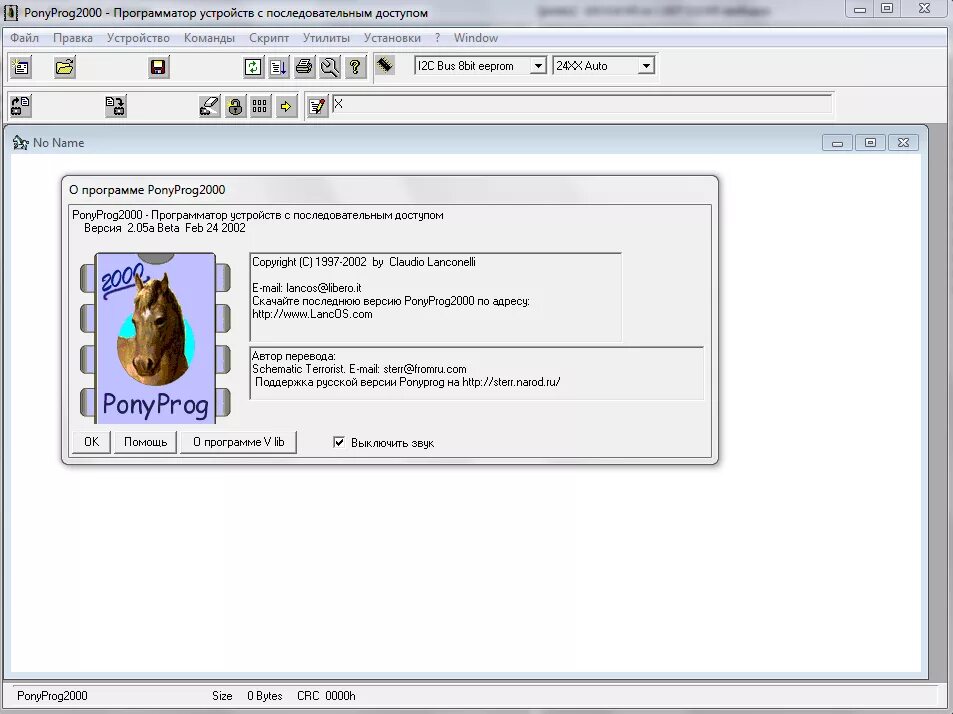The image size is (953, 714).
Task: Click the Reload files green arrows icon
Action: click(x=253, y=66)
